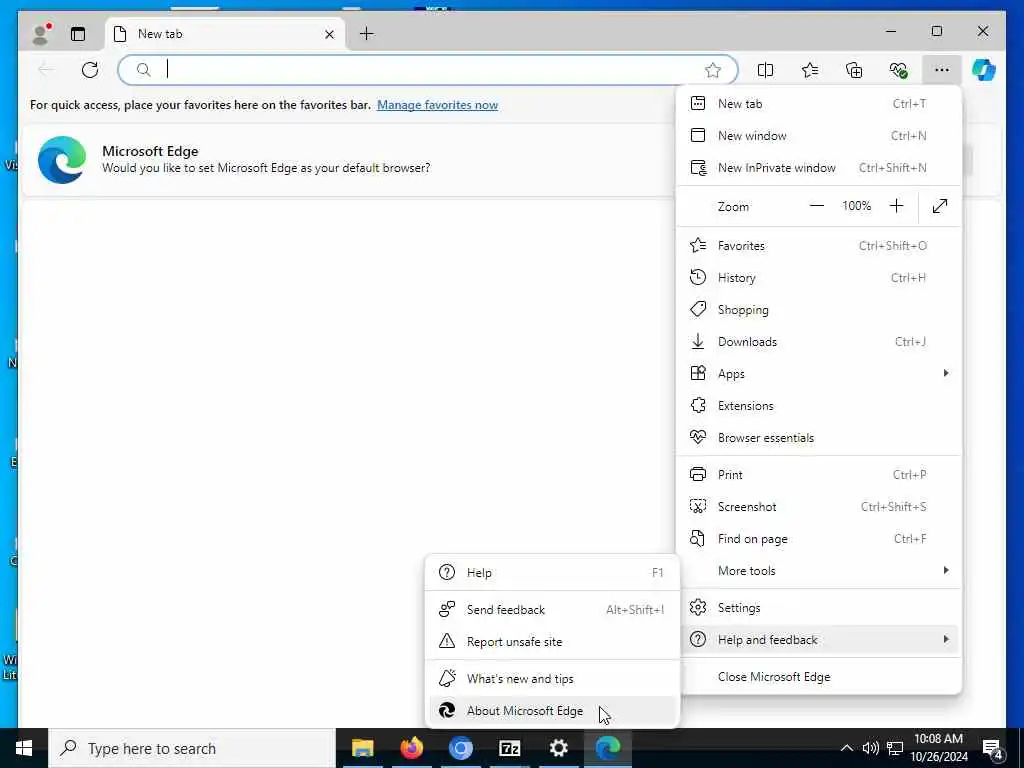Open Extensions menu item
Image resolution: width=1024 pixels, height=768 pixels.
point(819,406)
